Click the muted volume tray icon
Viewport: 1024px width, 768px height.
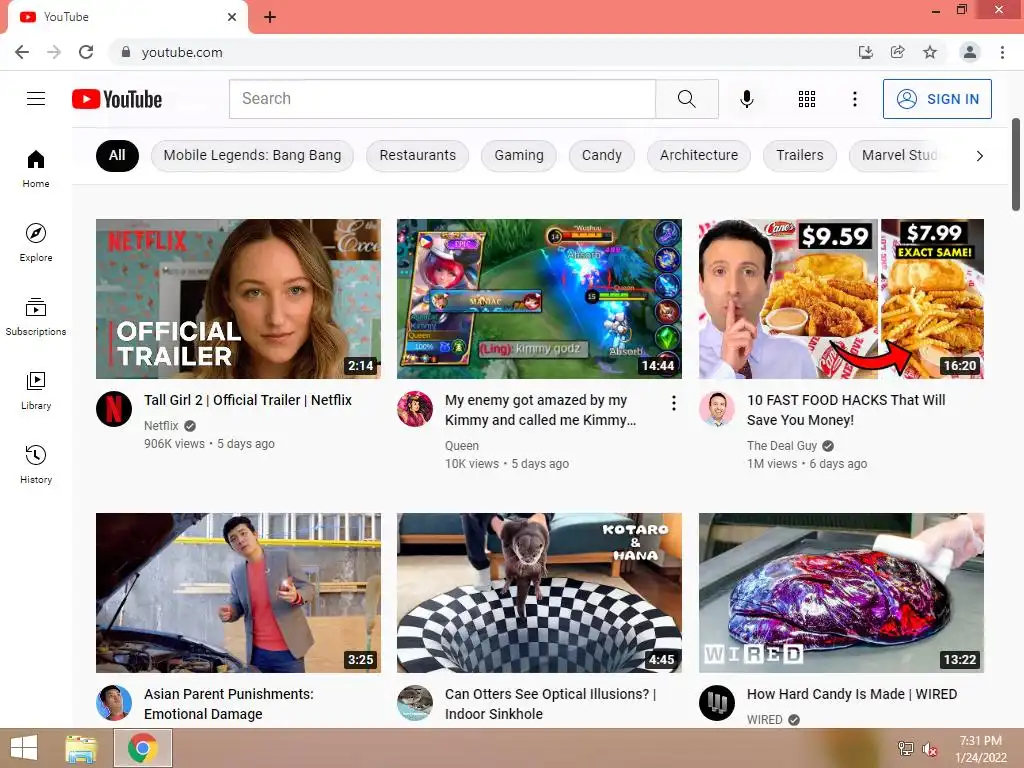(929, 749)
